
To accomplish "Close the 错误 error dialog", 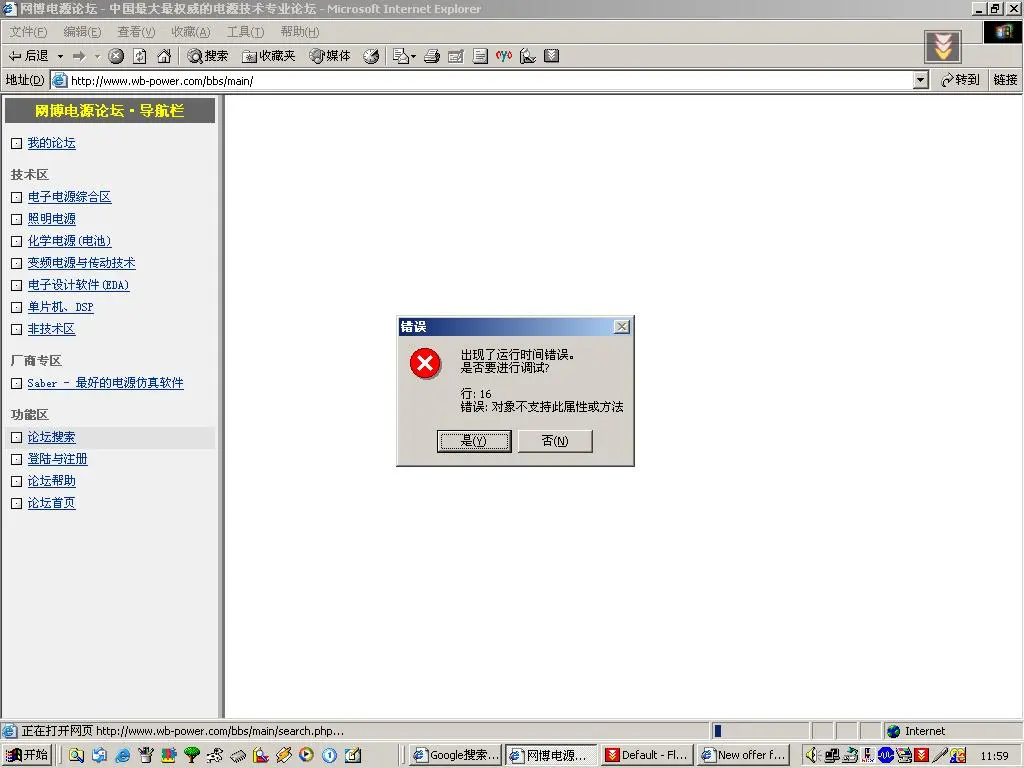I will point(622,327).
